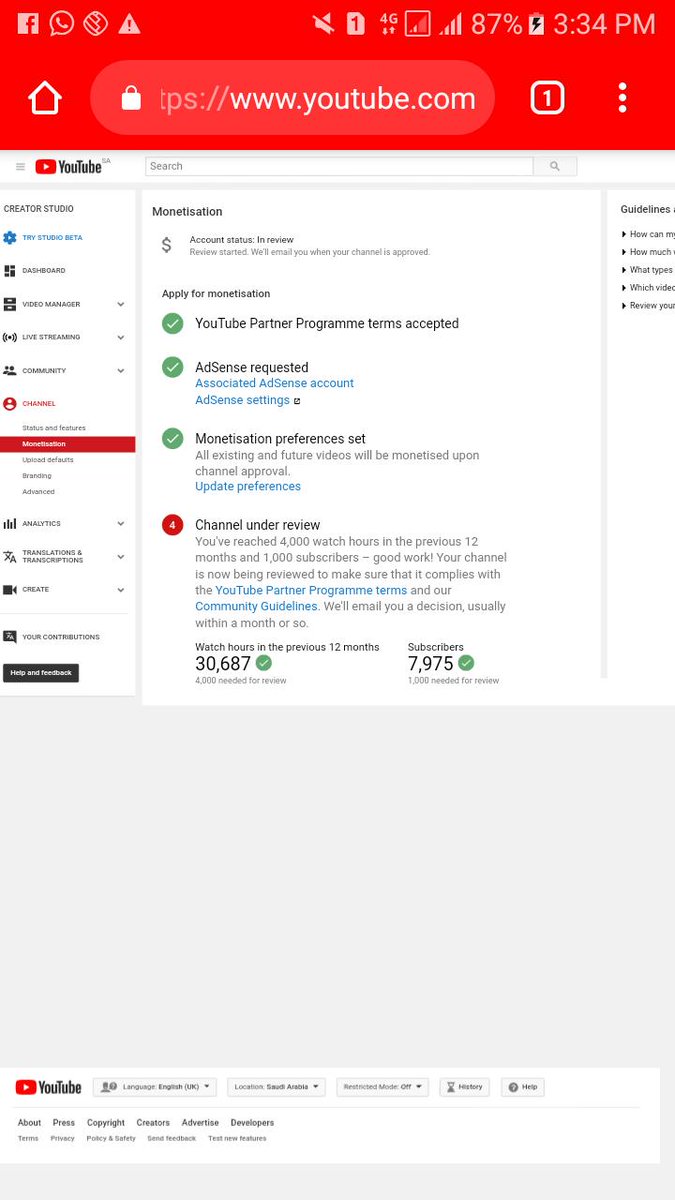
Task: Click the footer Help button
Action: (x=522, y=1087)
